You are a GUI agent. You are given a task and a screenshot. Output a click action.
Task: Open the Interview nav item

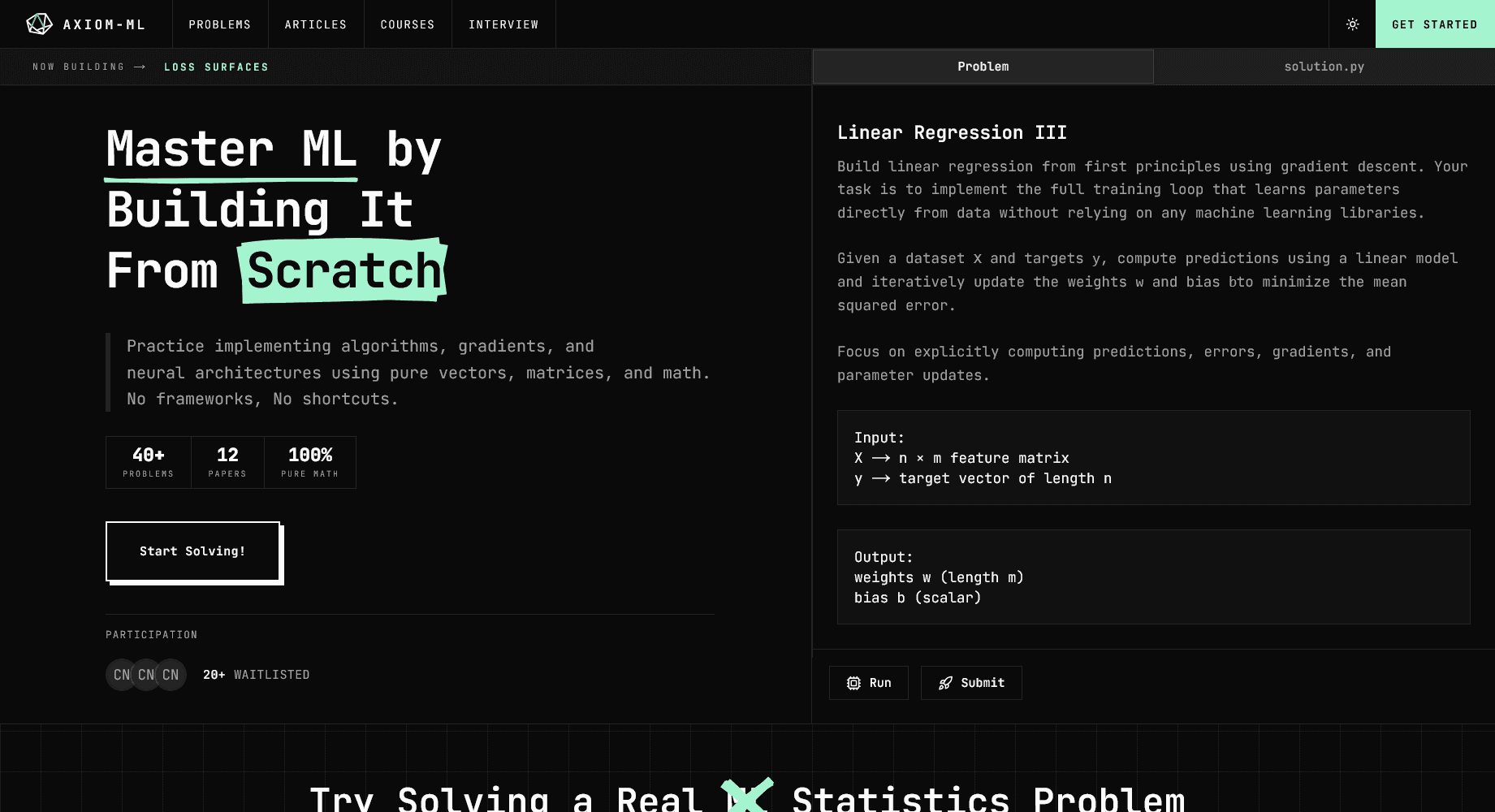[x=503, y=24]
